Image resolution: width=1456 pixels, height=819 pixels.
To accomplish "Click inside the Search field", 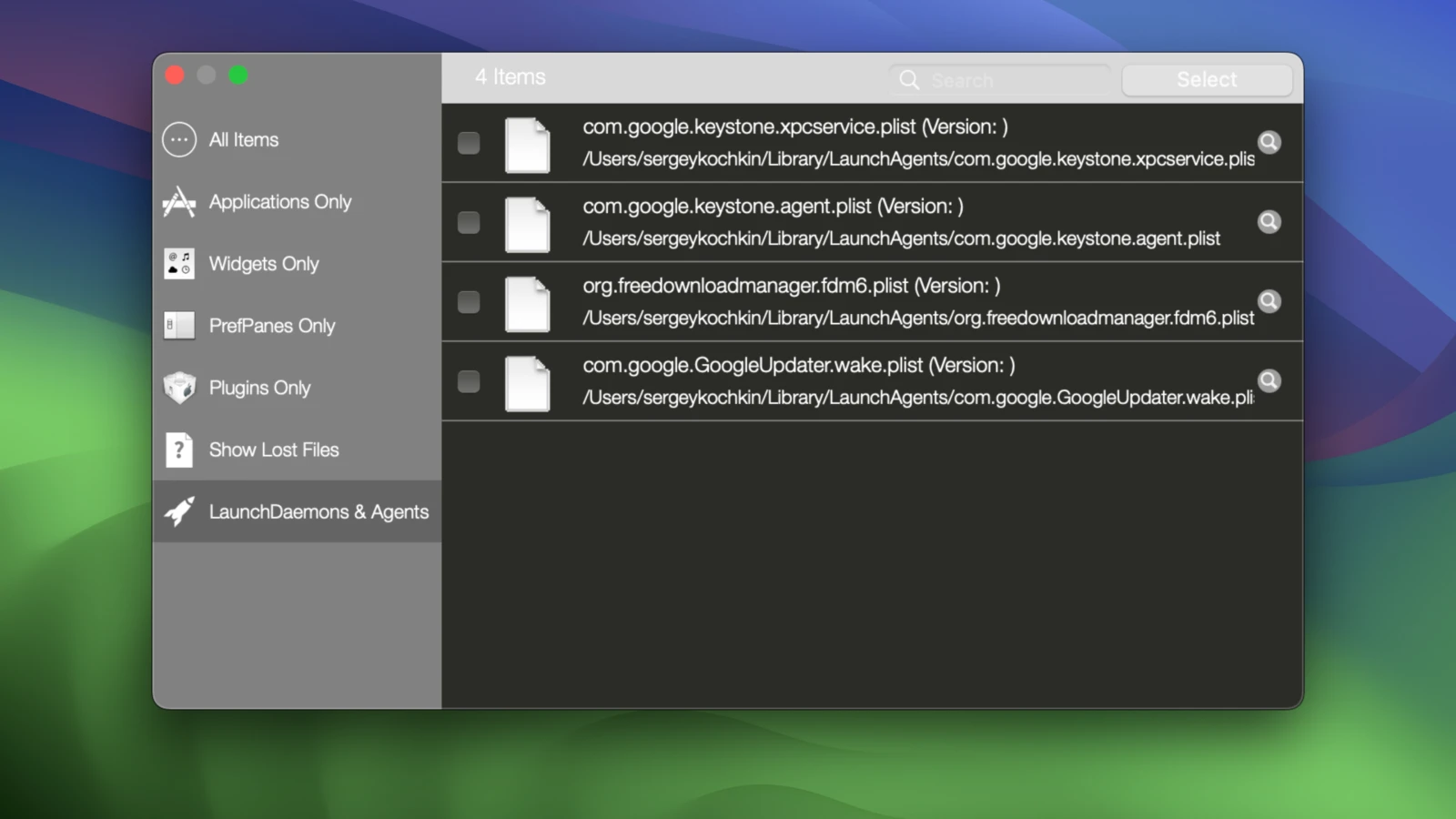I will pyautogui.click(x=1010, y=80).
